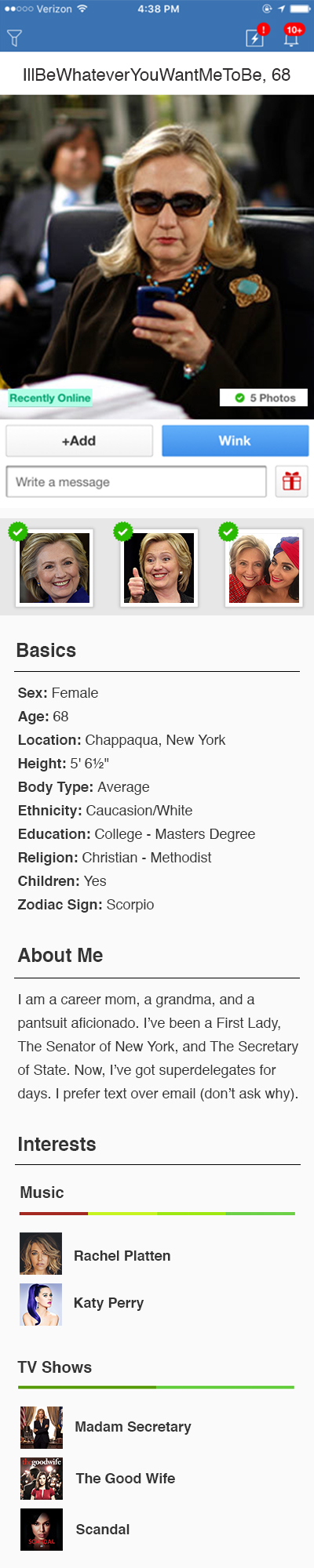
Task: Tap the Recently Online label
Action: (x=50, y=397)
